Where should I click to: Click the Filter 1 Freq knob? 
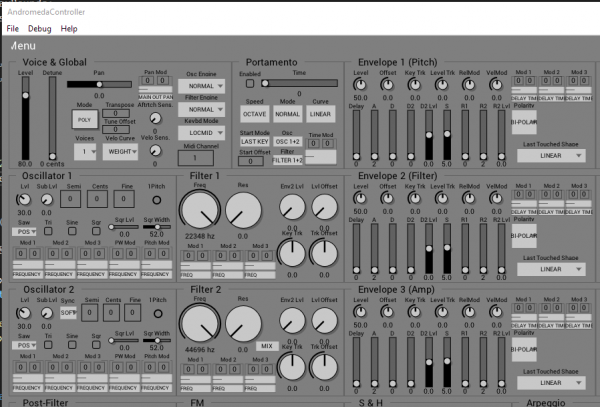pos(200,209)
